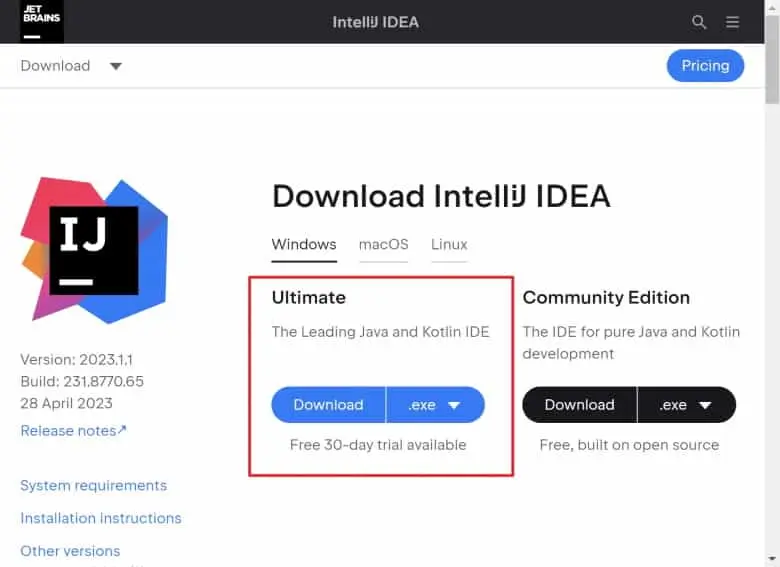780x567 pixels.
Task: Expand the Ultimate .exe installer dropdown
Action: pos(435,405)
